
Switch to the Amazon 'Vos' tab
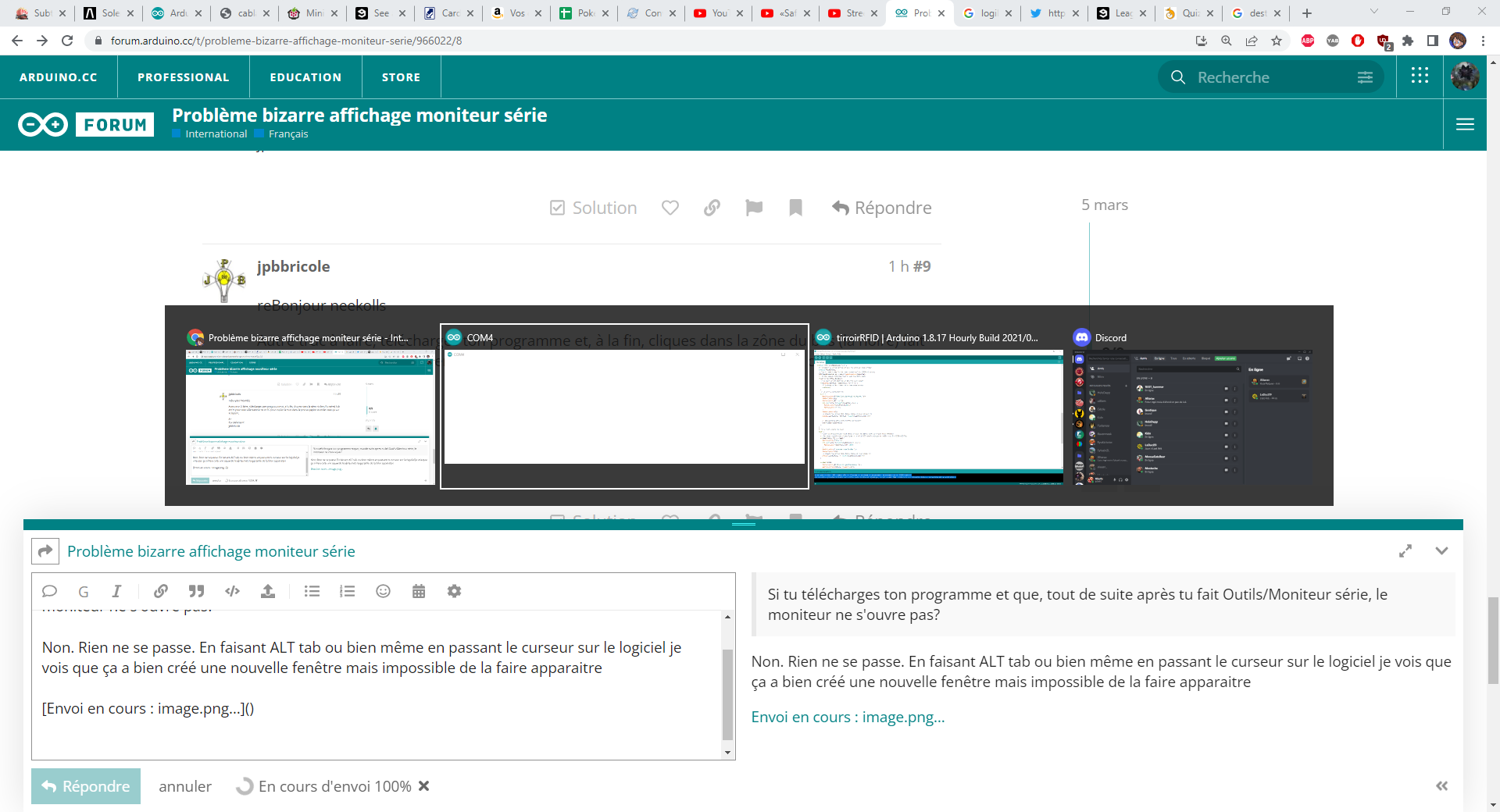[516, 13]
